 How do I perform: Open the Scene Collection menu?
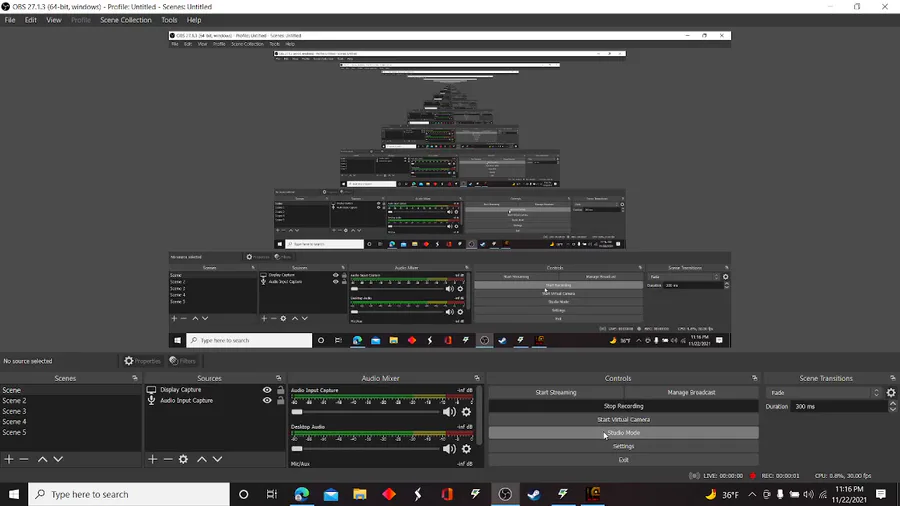pos(126,20)
